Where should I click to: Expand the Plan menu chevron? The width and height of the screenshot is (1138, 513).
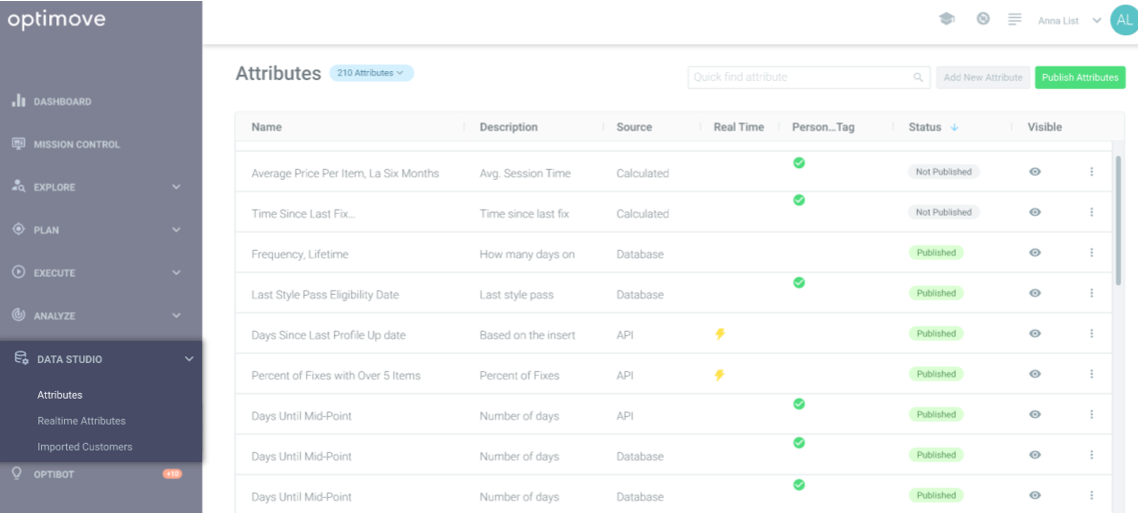click(176, 230)
